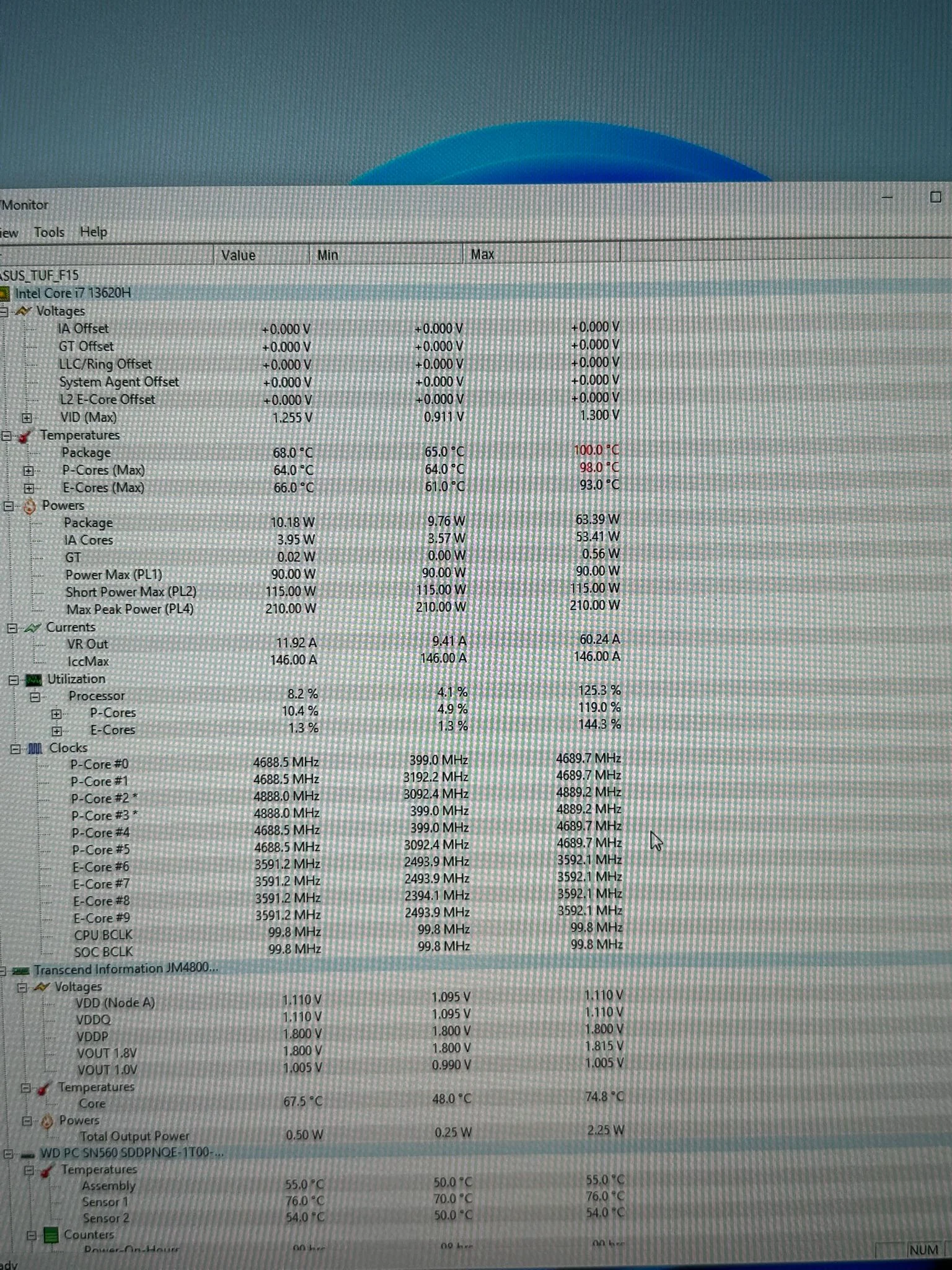This screenshot has width=952, height=1270.
Task: Click the red 100.0 °C max package temperature
Action: coord(596,450)
